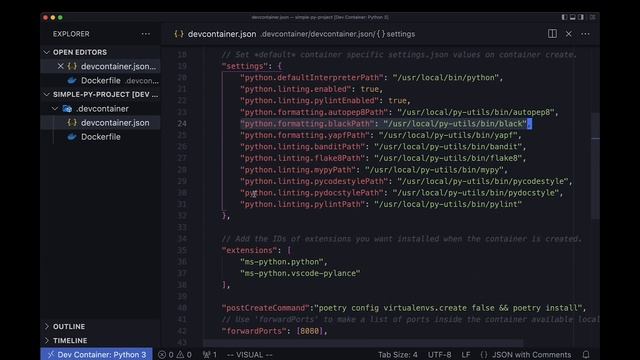Toggle secondary side bar layout icon
The height and width of the screenshot is (360, 640).
[x=581, y=17]
